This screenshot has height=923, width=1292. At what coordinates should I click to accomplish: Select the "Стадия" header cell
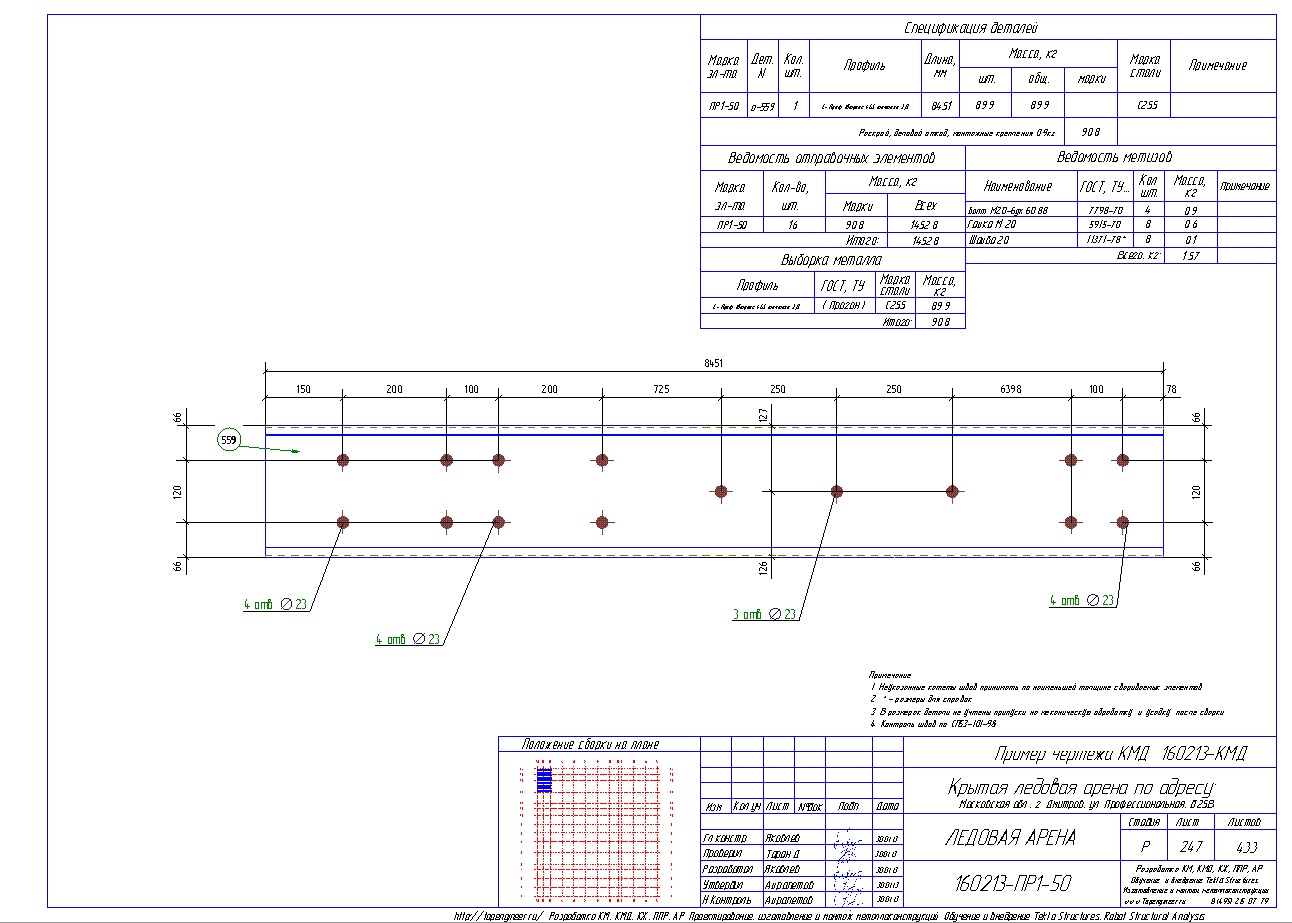tap(1143, 822)
